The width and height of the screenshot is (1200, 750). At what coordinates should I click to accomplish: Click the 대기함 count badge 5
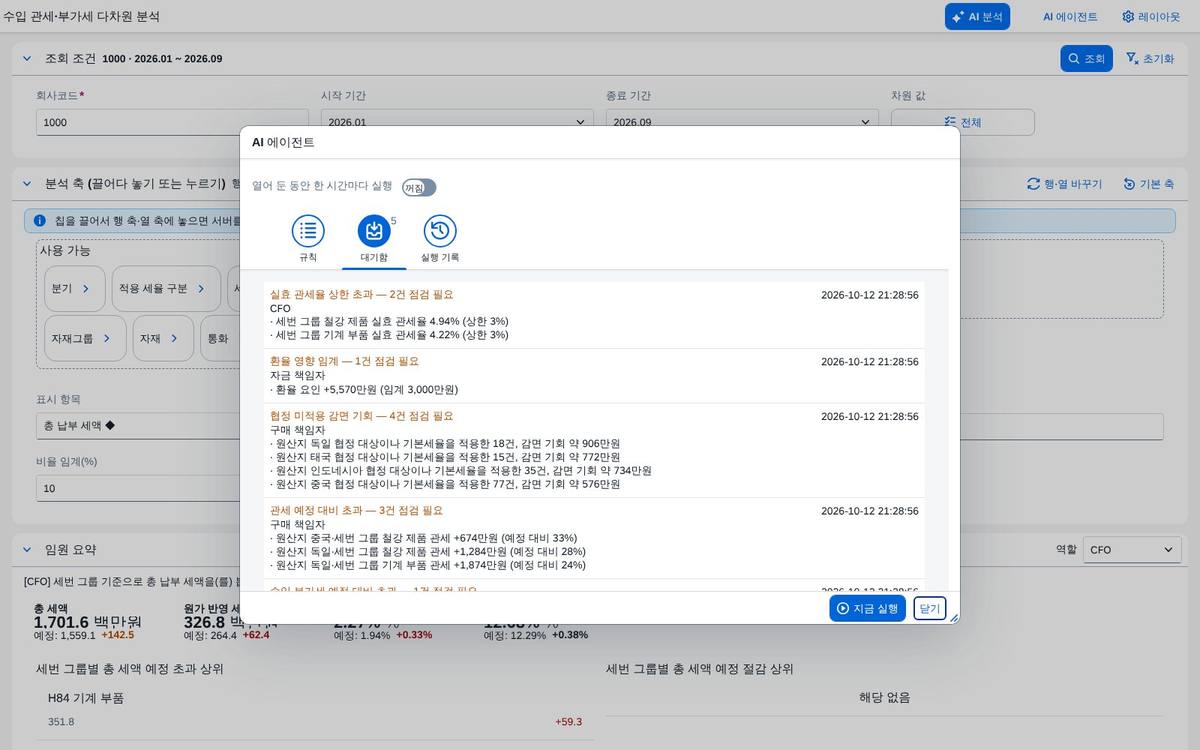[393, 221]
